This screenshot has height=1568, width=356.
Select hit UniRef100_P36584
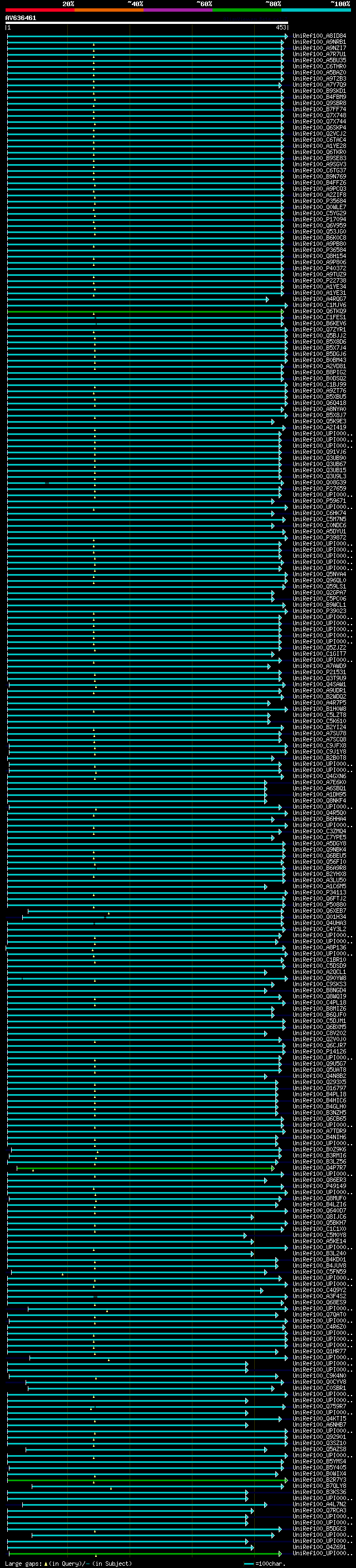319,250
